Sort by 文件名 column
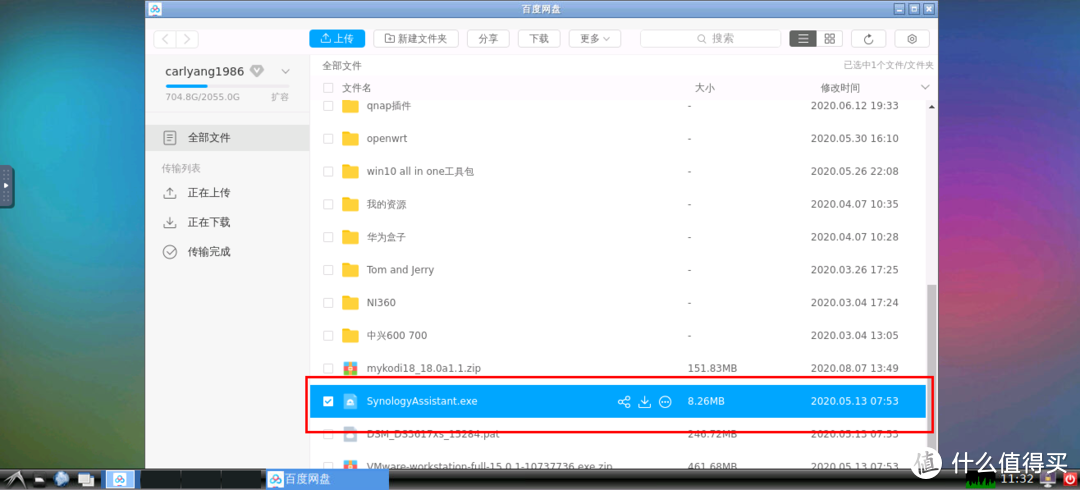This screenshot has height=490, width=1080. [357, 88]
